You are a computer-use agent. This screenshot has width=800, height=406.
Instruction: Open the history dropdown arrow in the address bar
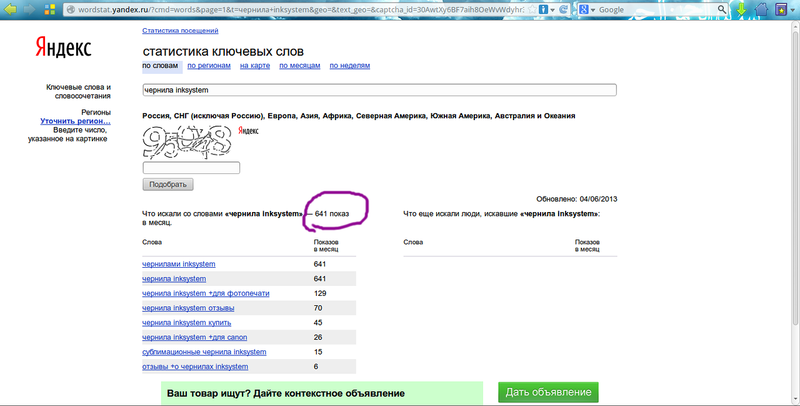pos(553,10)
